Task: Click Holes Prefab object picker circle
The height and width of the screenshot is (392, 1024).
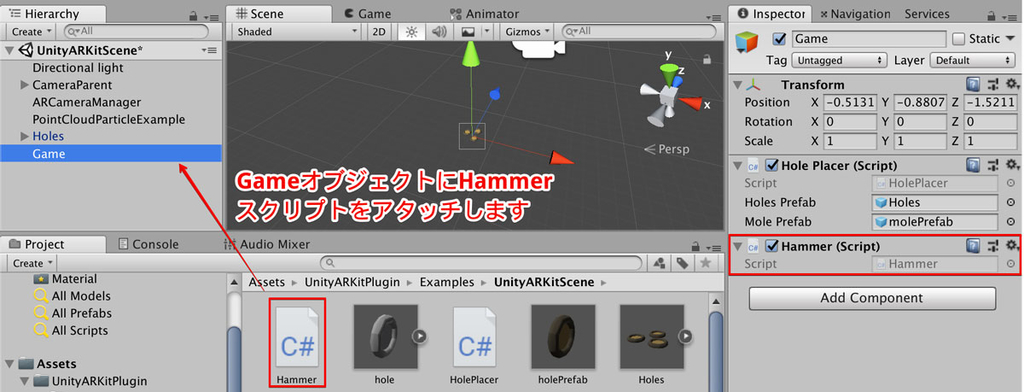Action: (x=1011, y=203)
